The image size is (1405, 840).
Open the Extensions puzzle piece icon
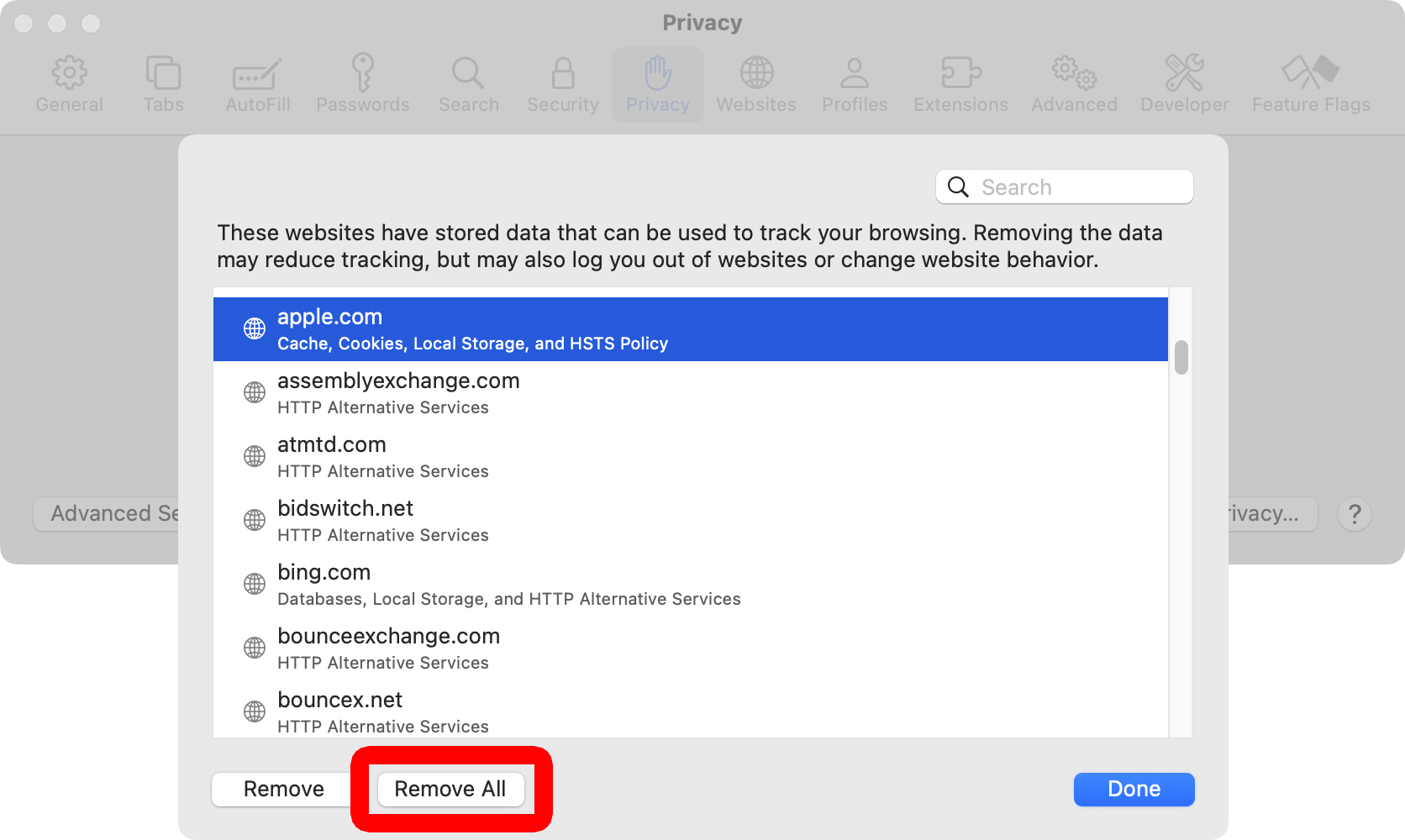coord(960,74)
